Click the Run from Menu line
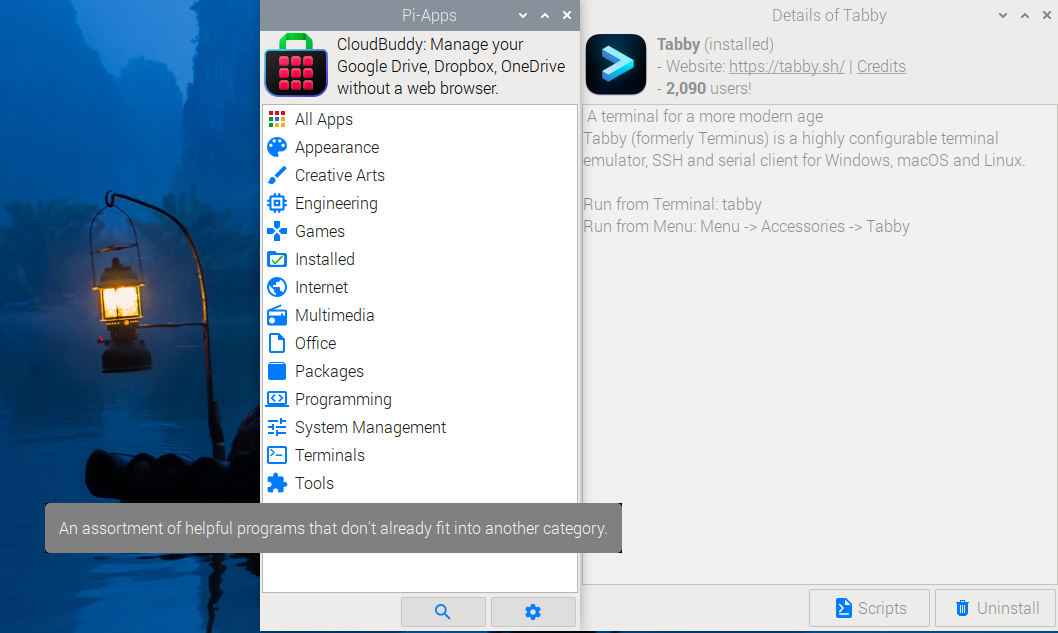1058x633 pixels. pyautogui.click(x=746, y=227)
